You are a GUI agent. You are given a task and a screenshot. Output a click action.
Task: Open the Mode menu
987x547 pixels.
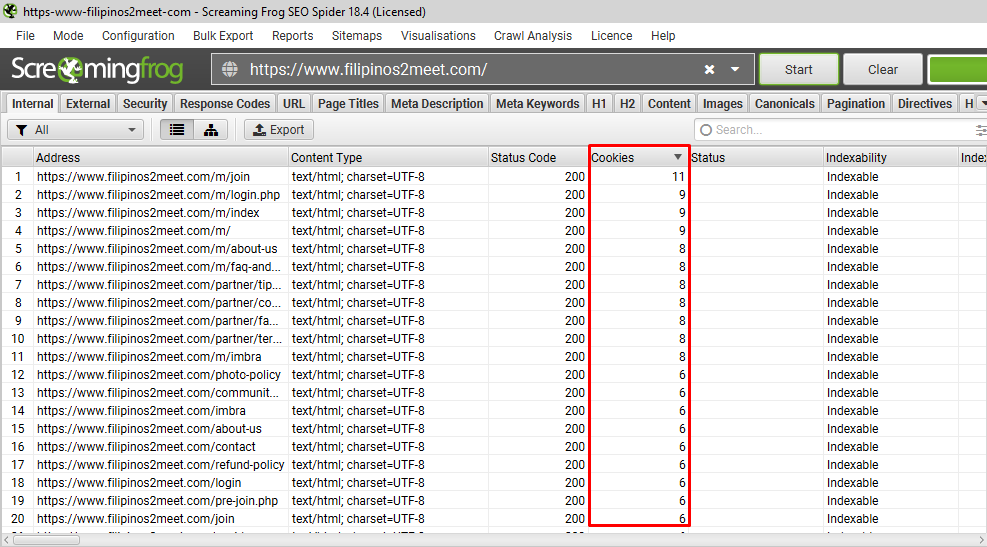[x=68, y=36]
